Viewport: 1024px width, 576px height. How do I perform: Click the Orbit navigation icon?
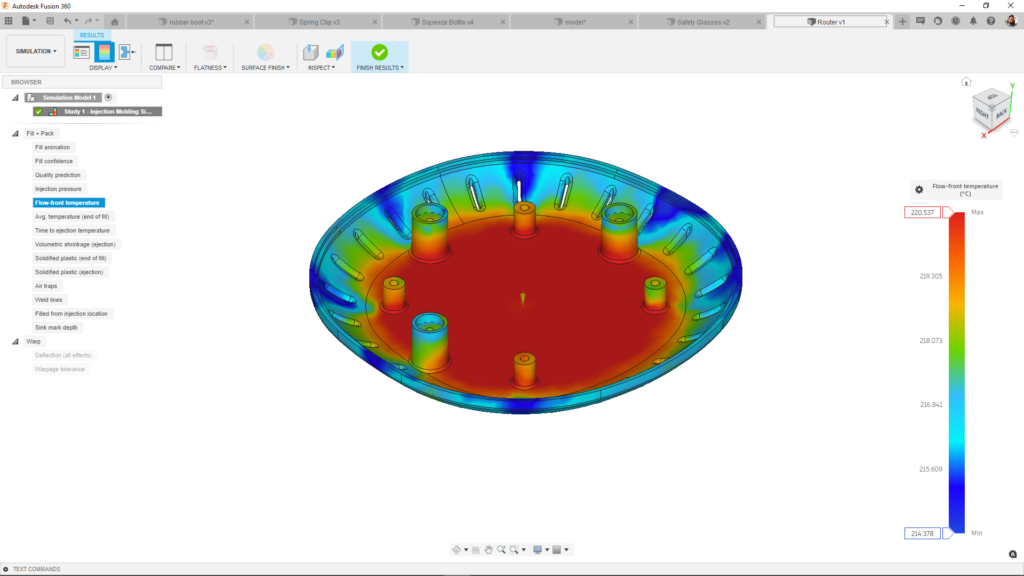456,550
